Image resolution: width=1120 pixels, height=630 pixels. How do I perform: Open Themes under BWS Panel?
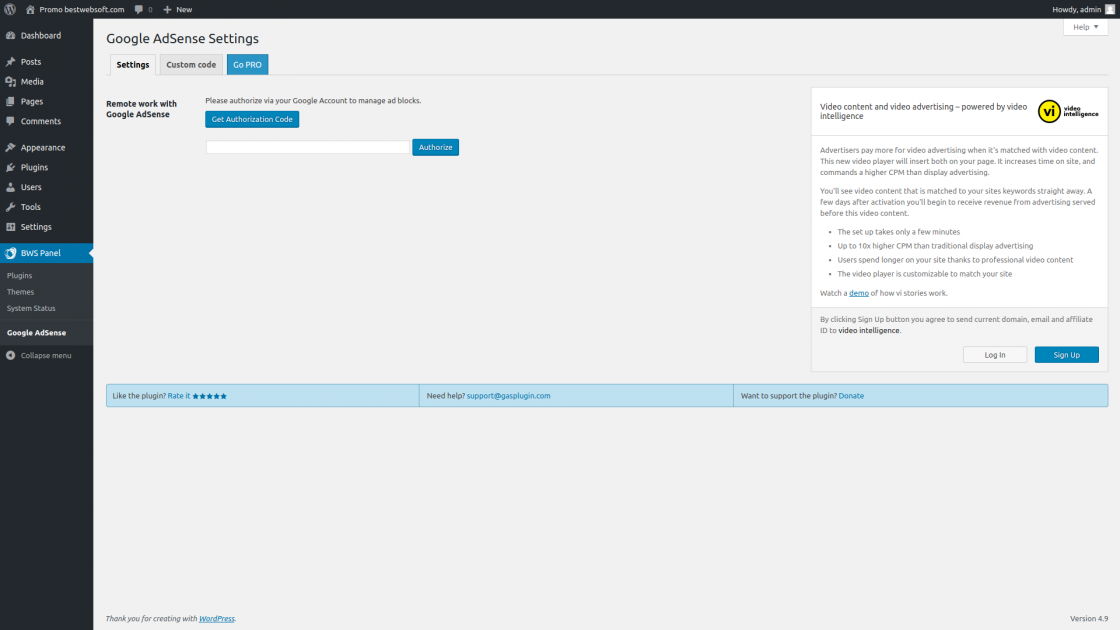20,292
